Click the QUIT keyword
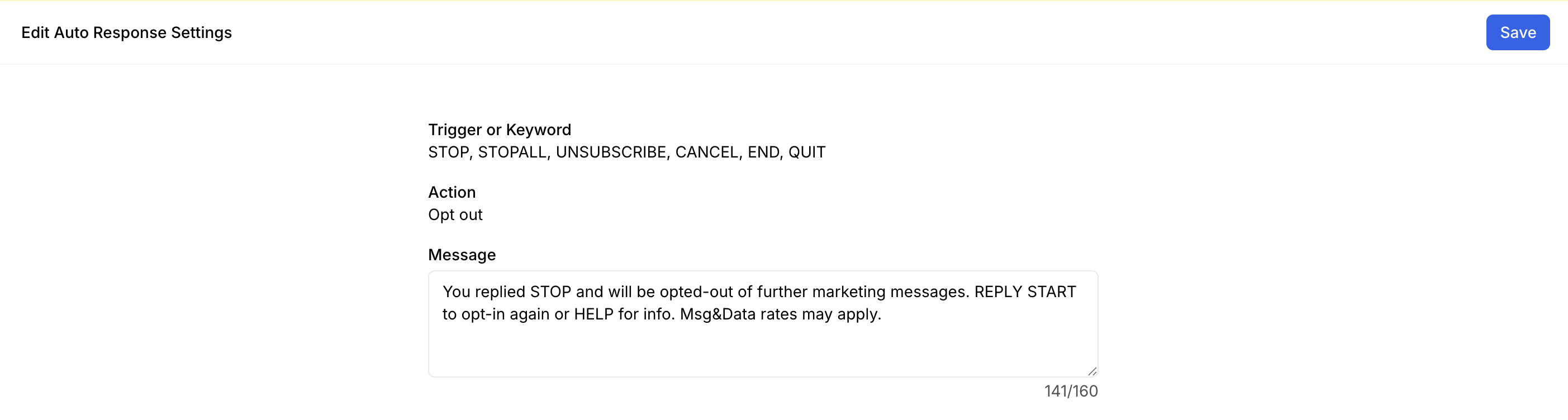This screenshot has height=420, width=1568. coord(806,152)
